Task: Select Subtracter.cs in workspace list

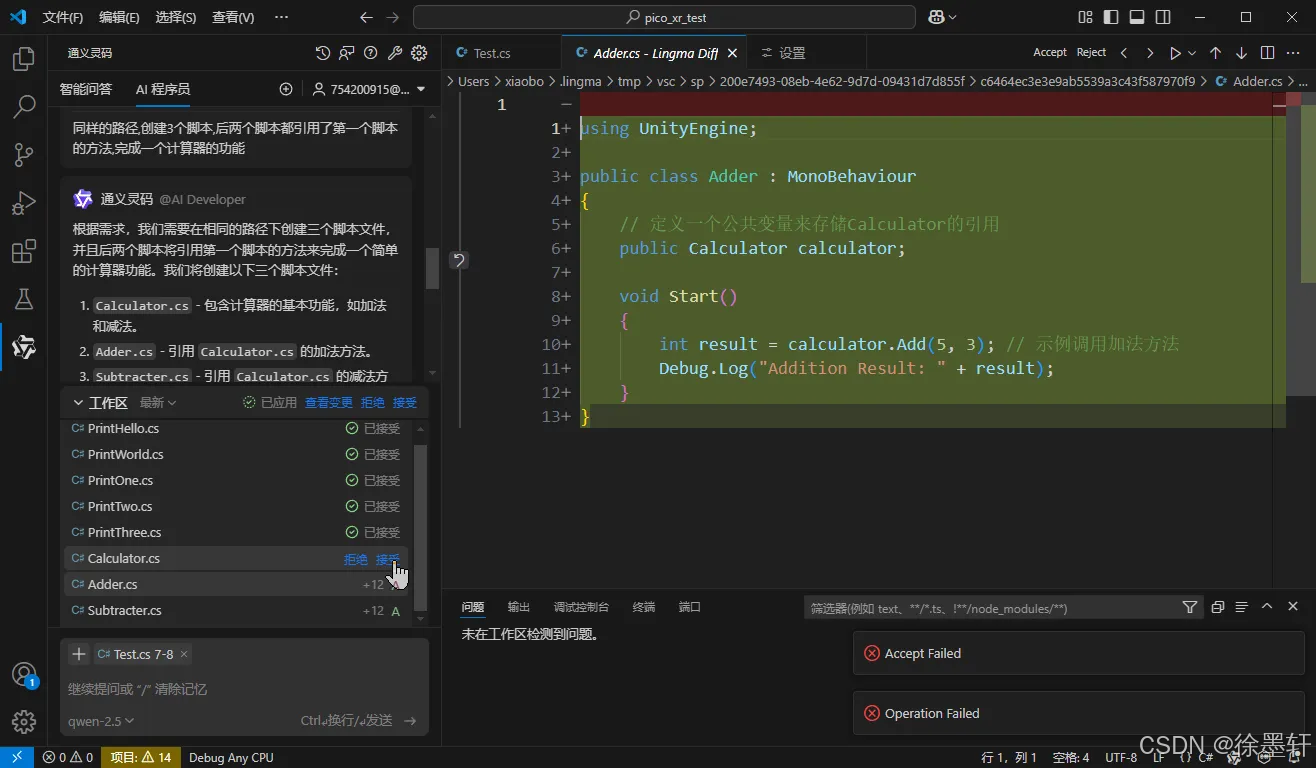Action: click(237, 610)
